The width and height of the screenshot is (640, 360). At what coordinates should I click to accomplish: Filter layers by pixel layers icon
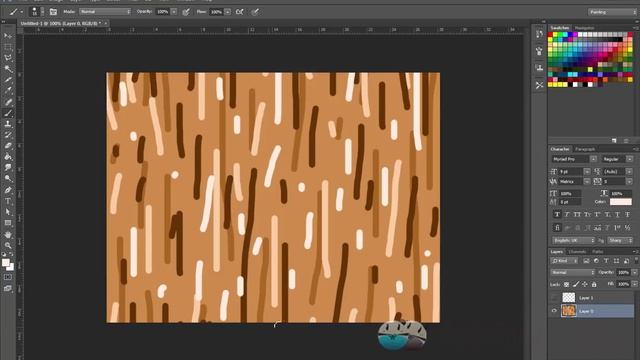coord(586,261)
